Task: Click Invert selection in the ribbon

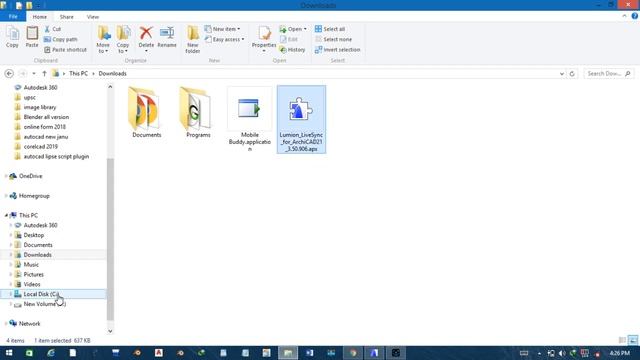Action: pyautogui.click(x=338, y=49)
